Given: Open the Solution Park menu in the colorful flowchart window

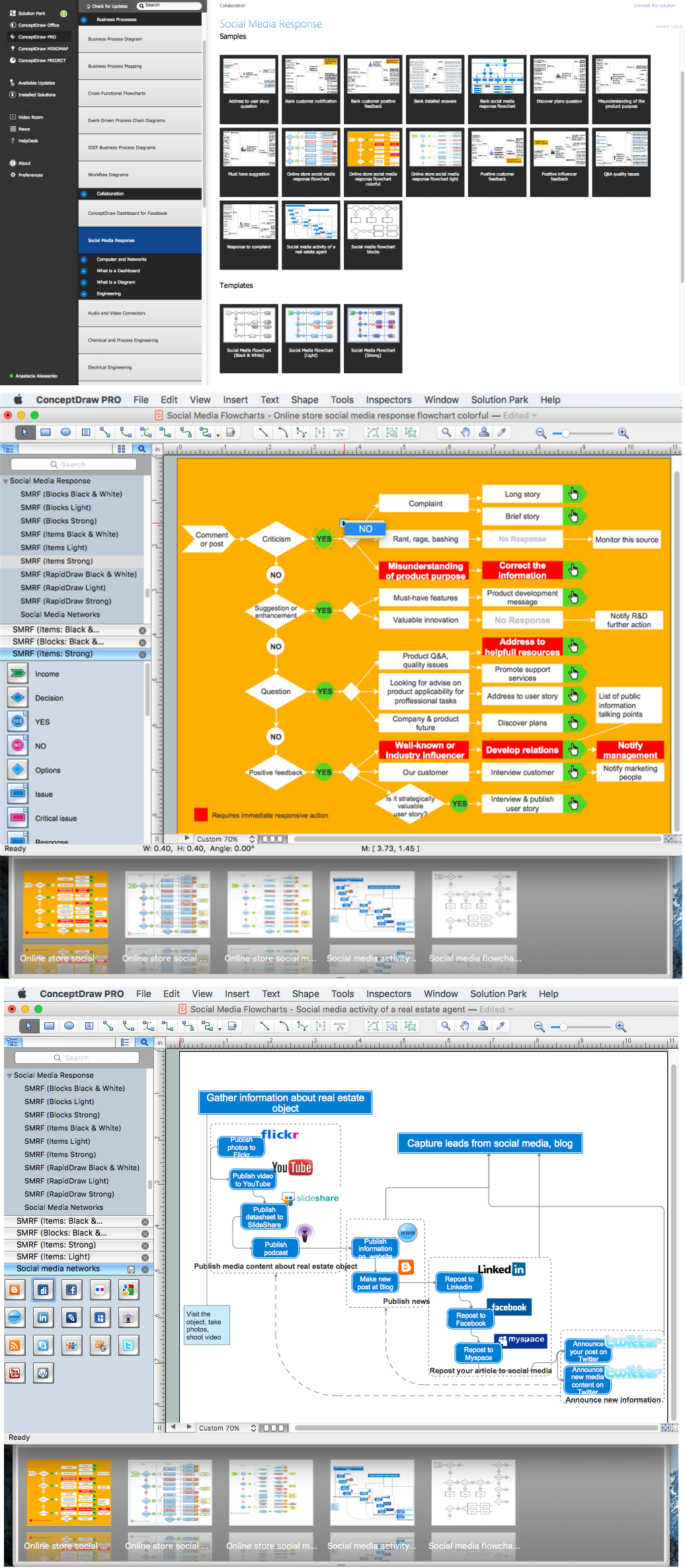Looking at the screenshot, I should click(499, 400).
